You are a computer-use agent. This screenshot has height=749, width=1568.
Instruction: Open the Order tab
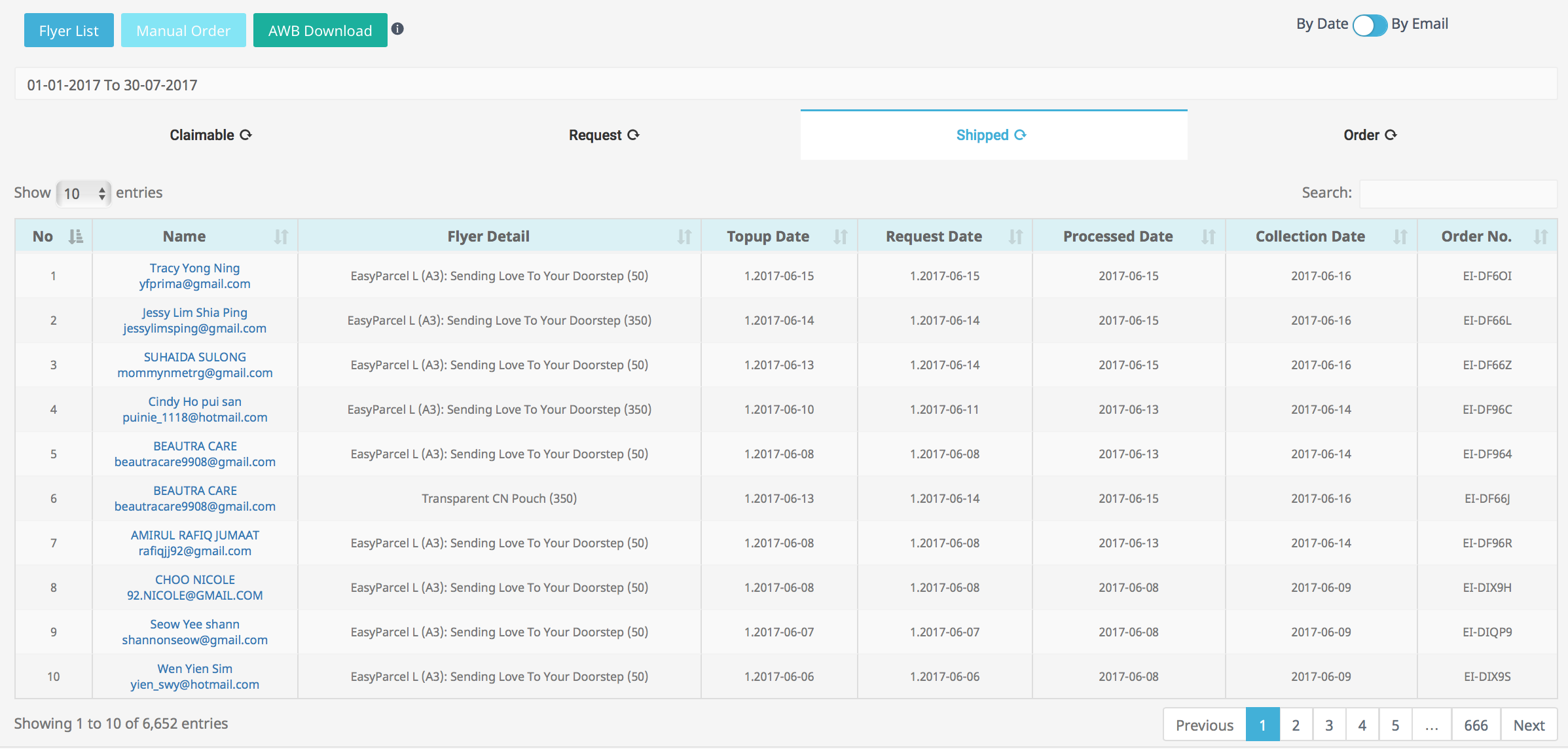tap(1370, 135)
